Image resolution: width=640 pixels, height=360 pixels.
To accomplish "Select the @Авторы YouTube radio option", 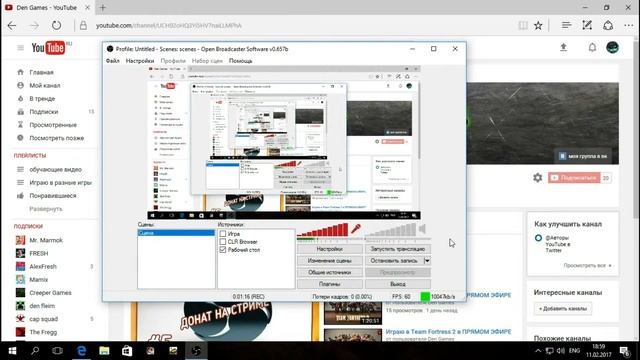I will (538, 238).
